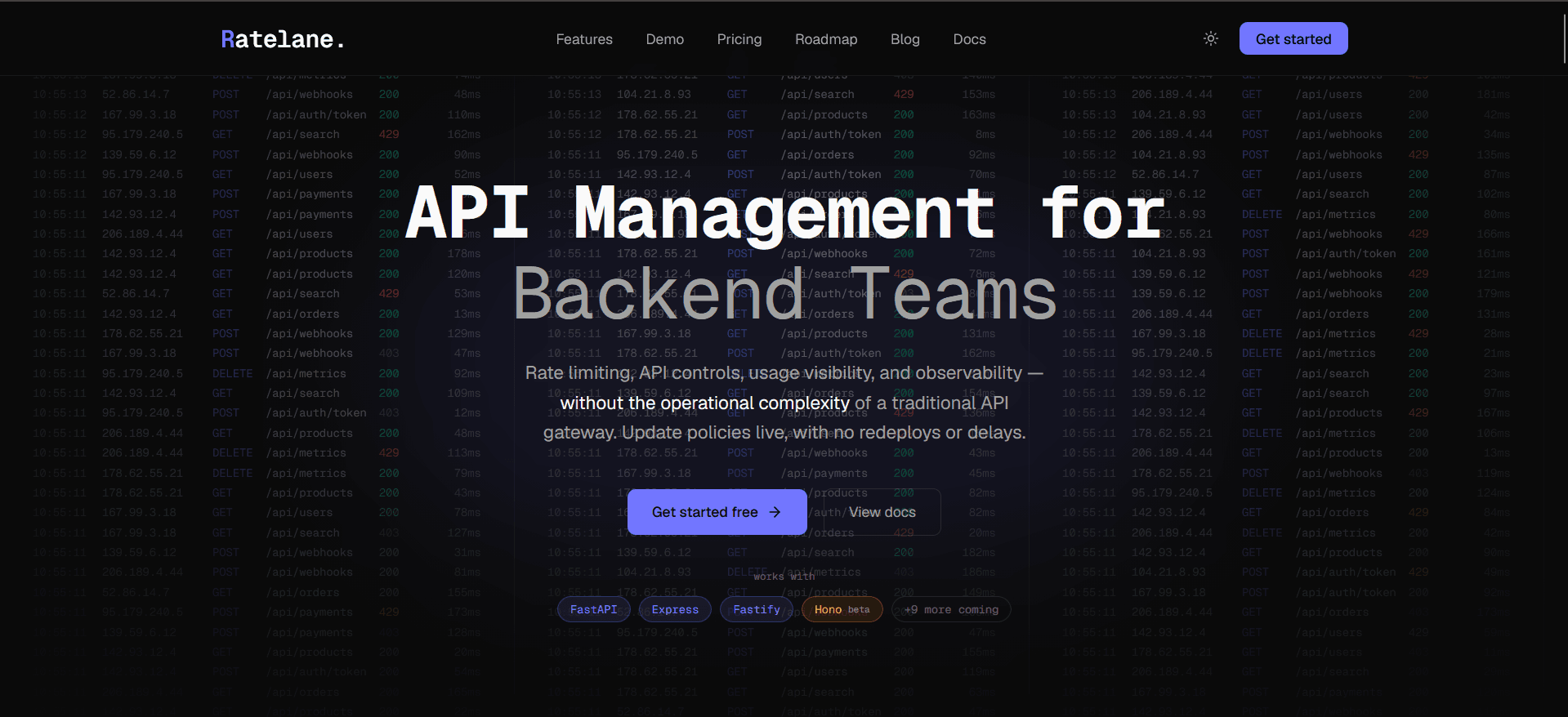Viewport: 1568px width, 717px height.
Task: Click the API Management for heading
Action: click(x=784, y=212)
